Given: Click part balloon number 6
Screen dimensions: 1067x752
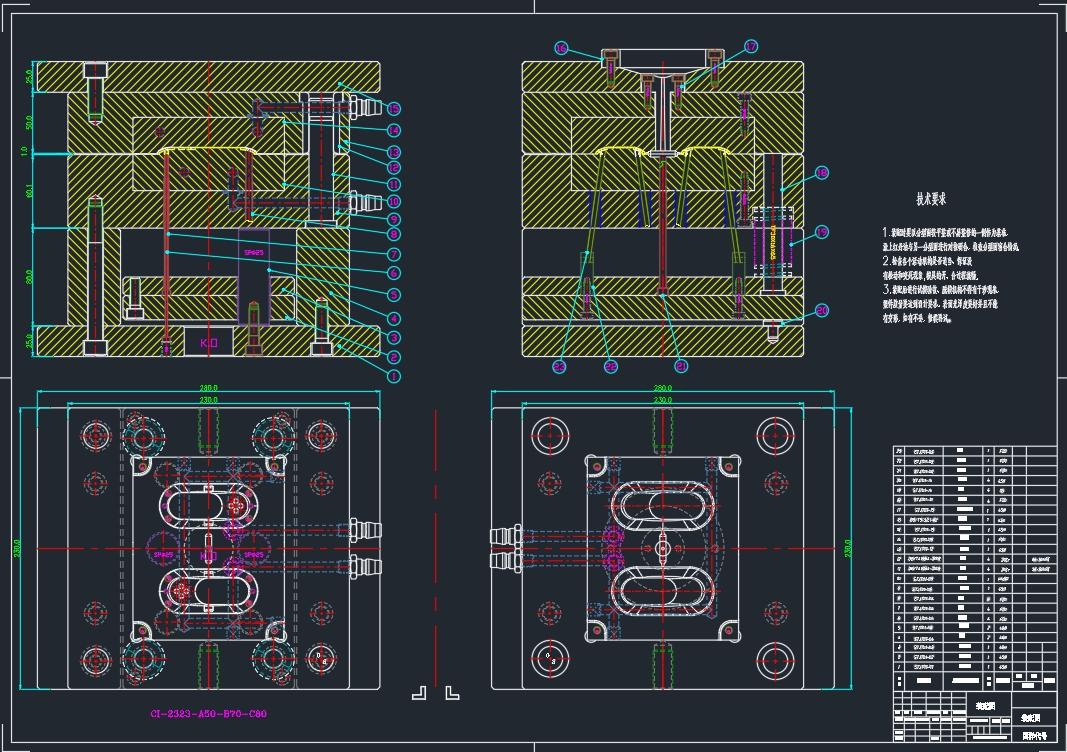Looking at the screenshot, I should 393,273.
